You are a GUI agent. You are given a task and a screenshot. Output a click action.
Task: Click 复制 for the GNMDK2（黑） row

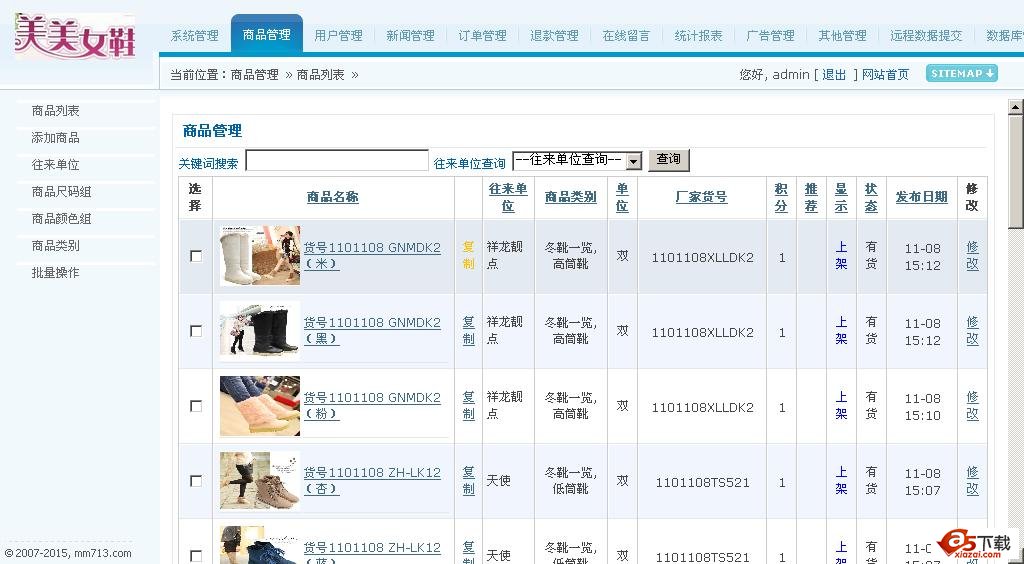pyautogui.click(x=469, y=331)
